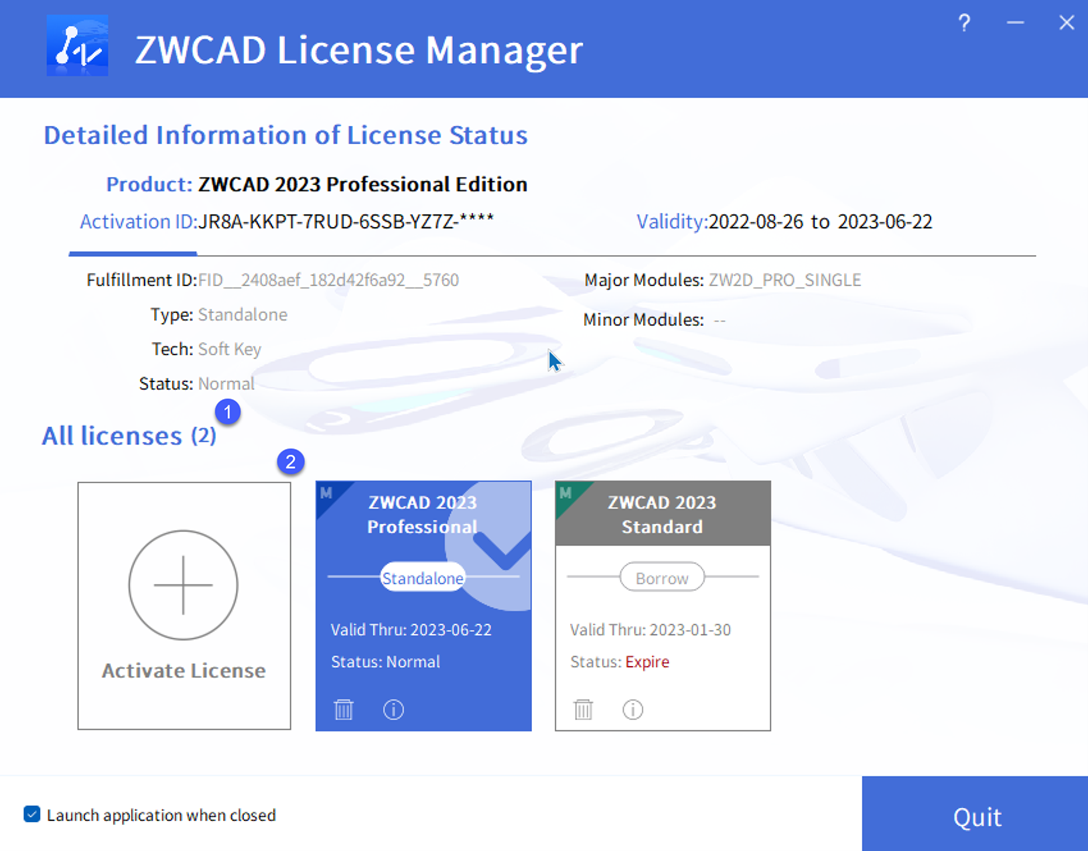Image resolution: width=1088 pixels, height=851 pixels.
Task: Click the Launch application when closed label
Action: (x=161, y=815)
